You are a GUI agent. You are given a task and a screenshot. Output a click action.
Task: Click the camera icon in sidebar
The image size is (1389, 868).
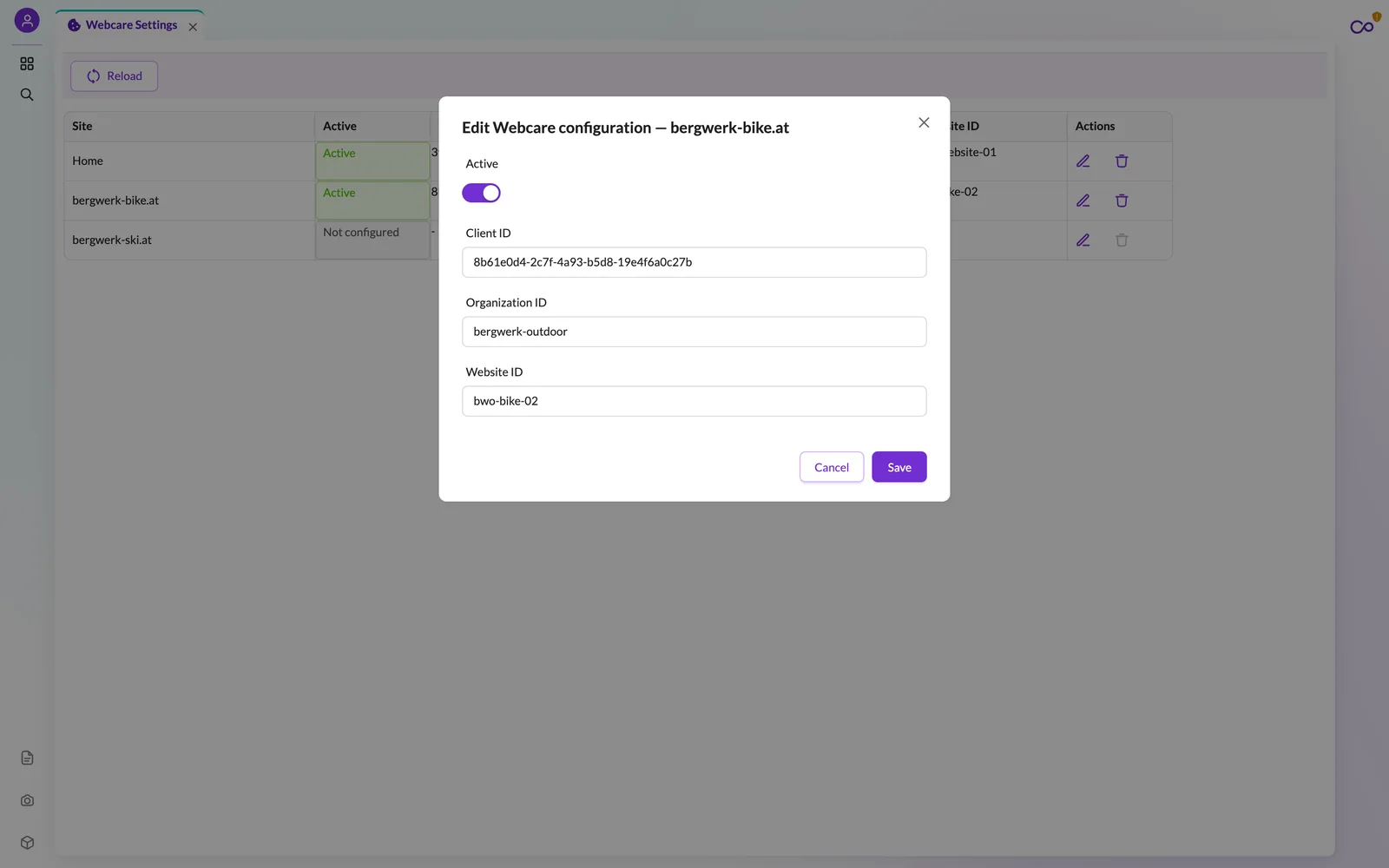tap(27, 800)
